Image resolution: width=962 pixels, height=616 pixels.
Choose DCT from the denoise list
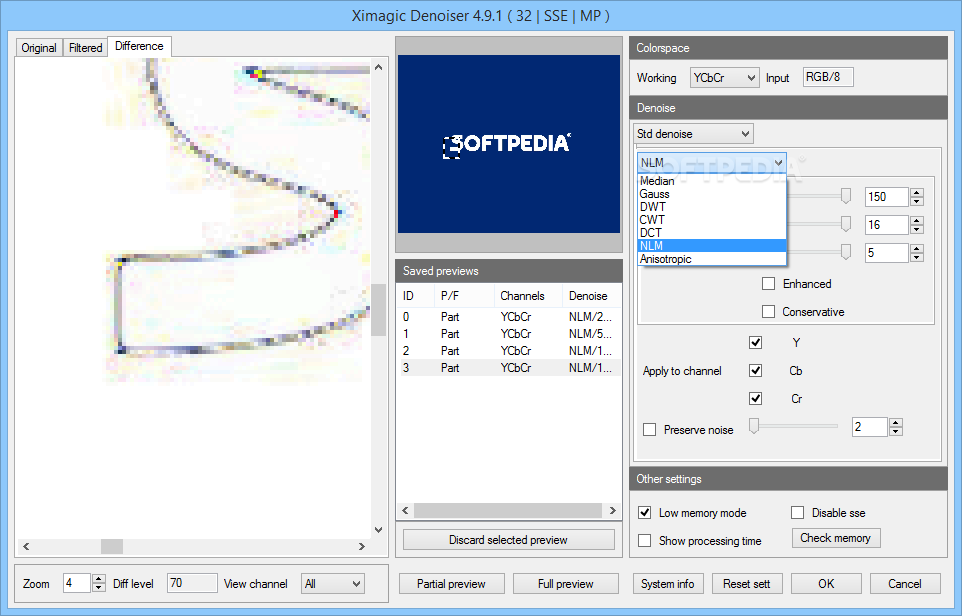pos(712,233)
